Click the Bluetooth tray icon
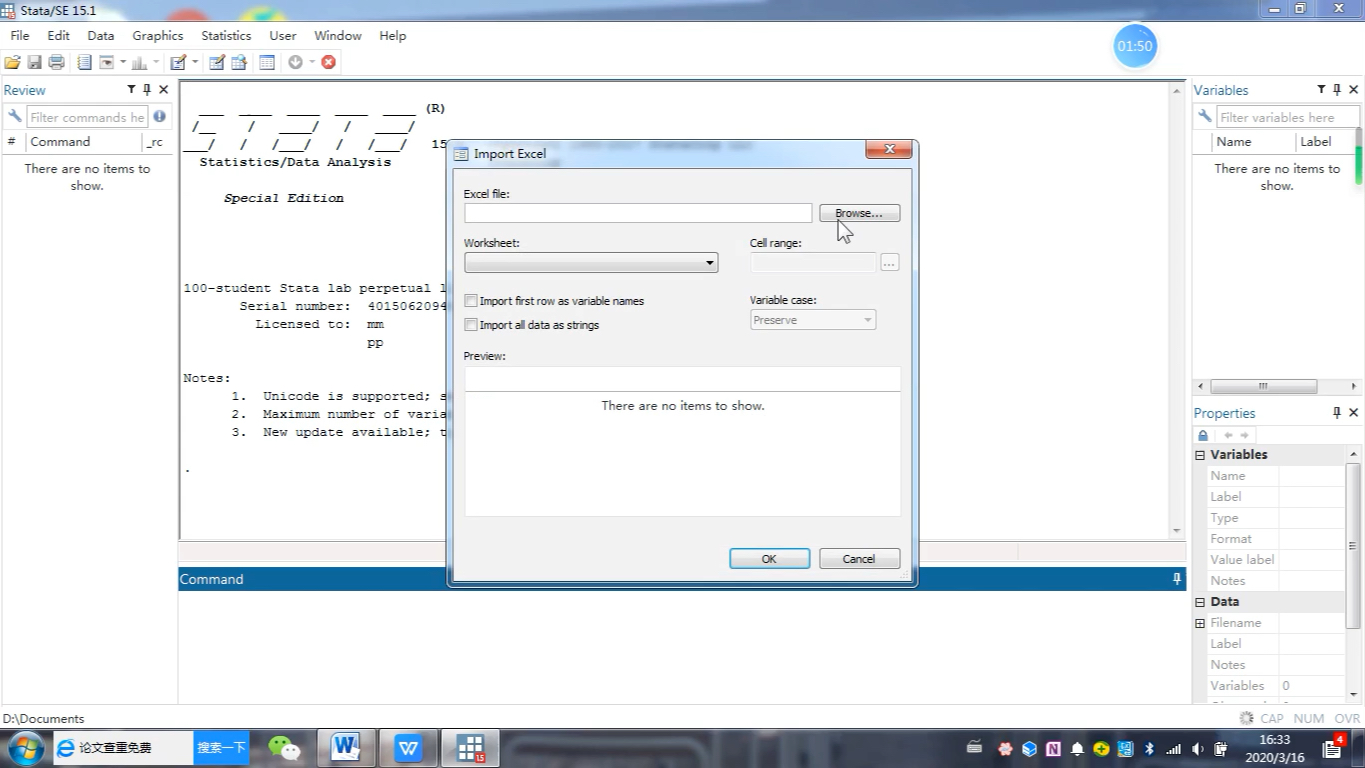This screenshot has width=1365, height=768. [1149, 748]
